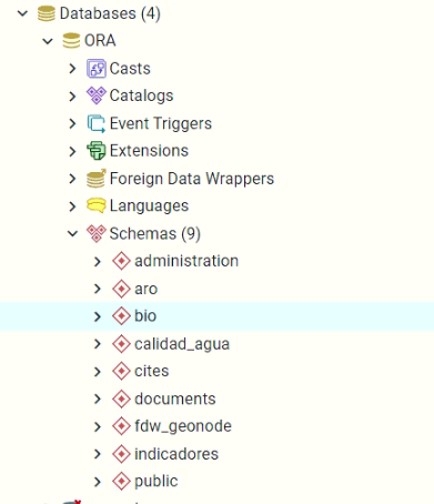Click the Catalogs purple diamonds icon
The image size is (434, 504).
96,96
